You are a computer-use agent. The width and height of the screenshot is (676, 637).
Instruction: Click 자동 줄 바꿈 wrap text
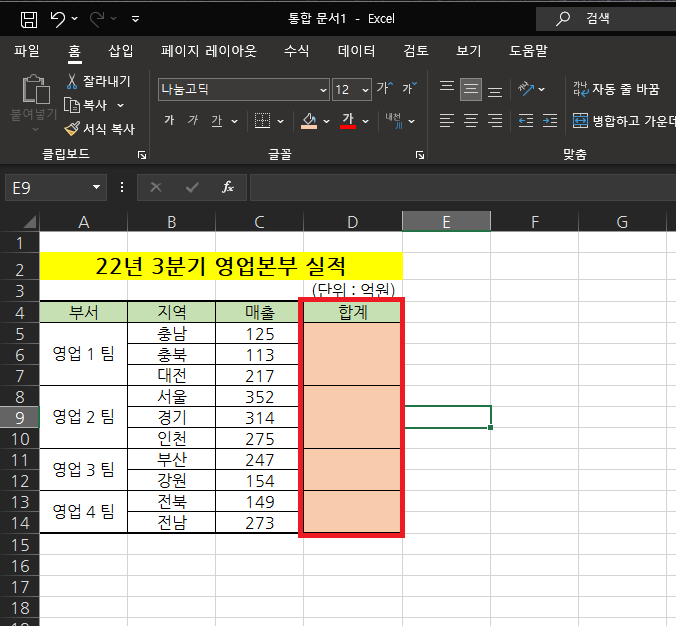tap(617, 89)
